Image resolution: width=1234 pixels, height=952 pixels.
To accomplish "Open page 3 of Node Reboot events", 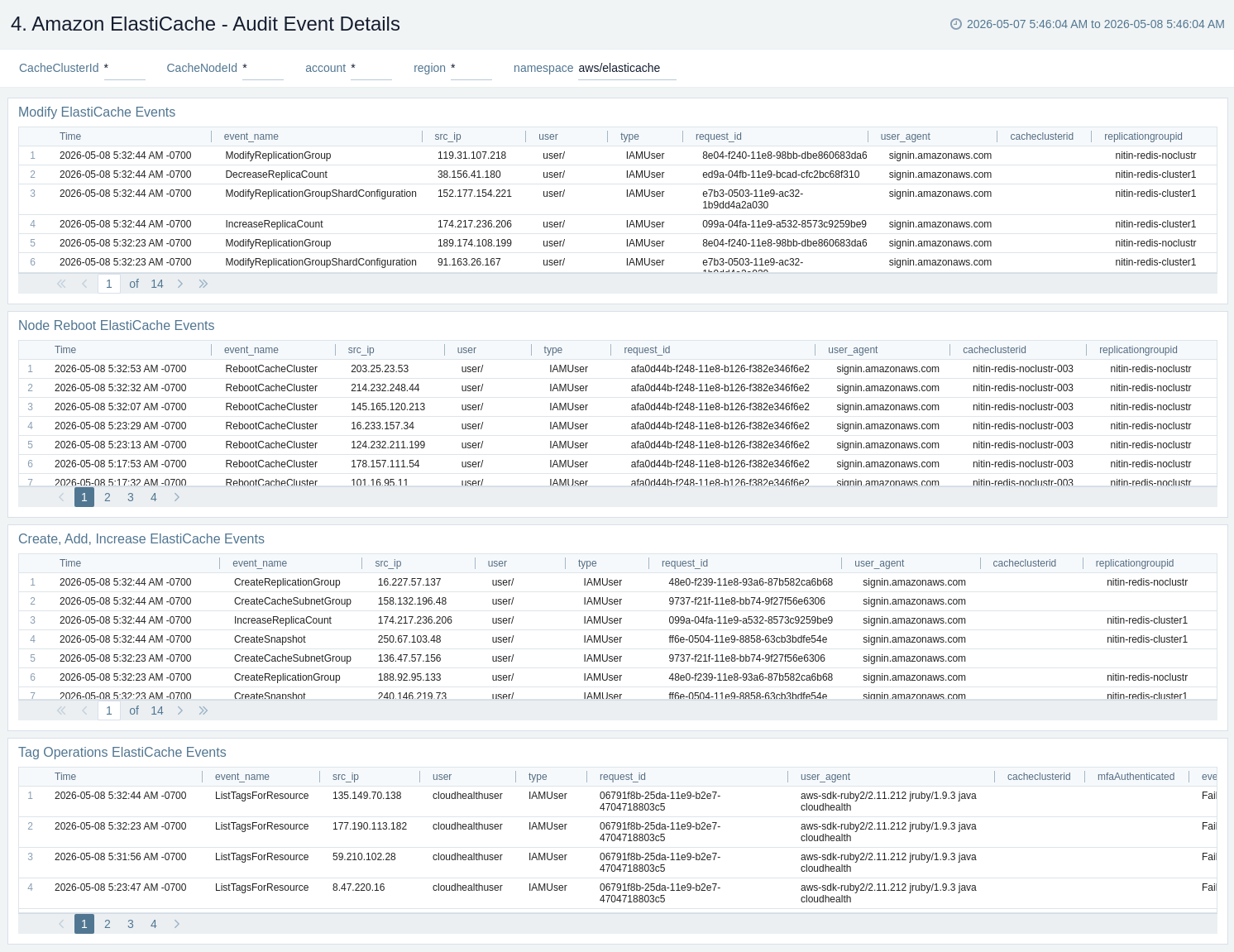I will [x=131, y=497].
